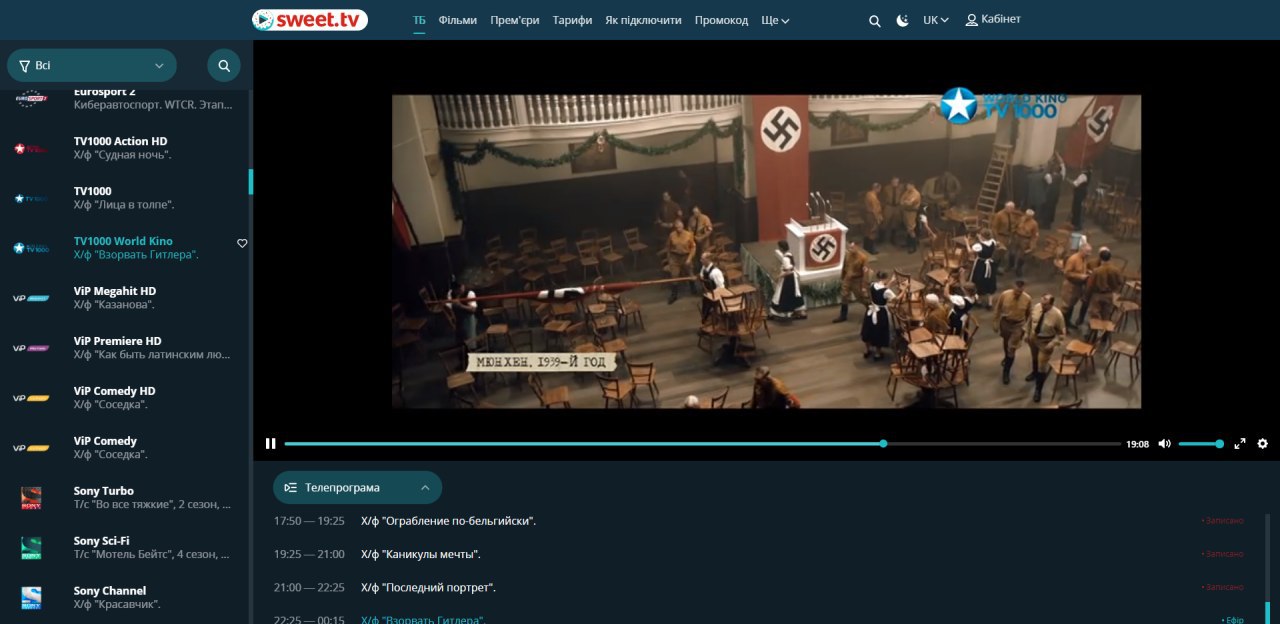
Task: Click the 19:25 — 21:00 time slot
Action: (309, 554)
